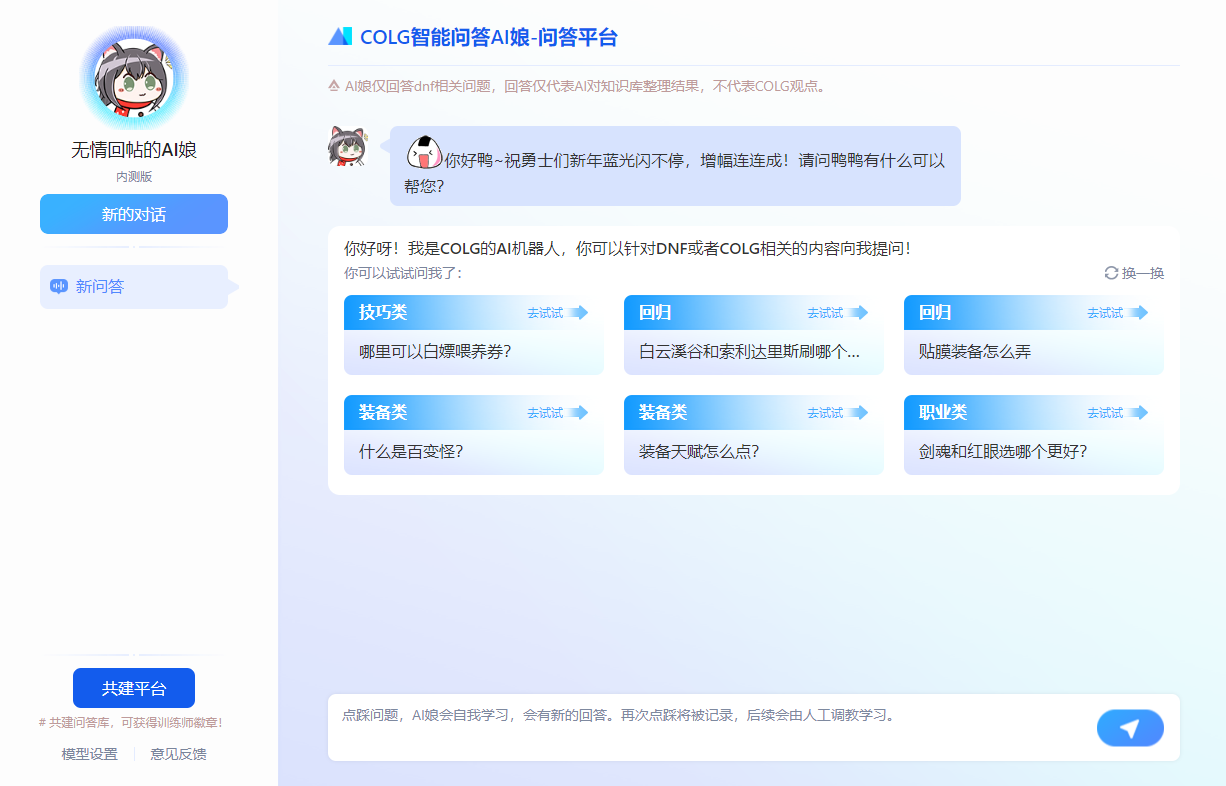Ask the question 白云溪谷和索利达里斯刷哪个
1226x786 pixels.
pyautogui.click(x=749, y=352)
